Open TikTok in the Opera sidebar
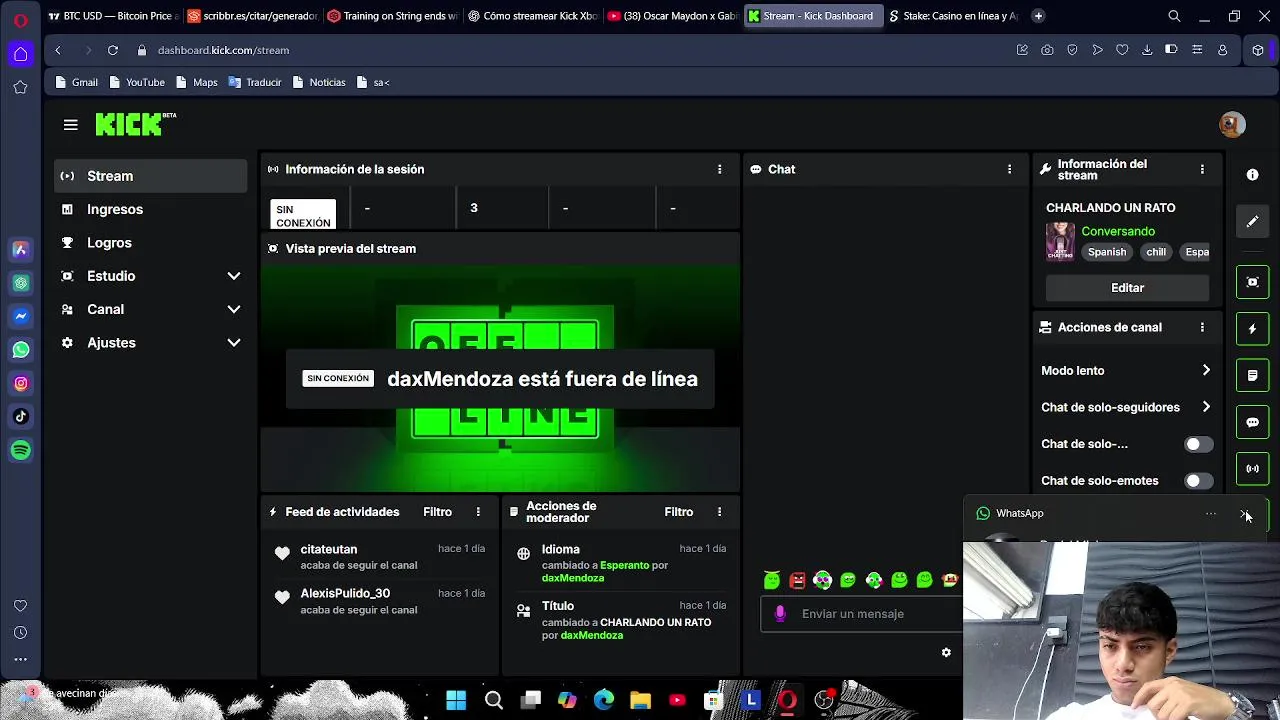Image resolution: width=1280 pixels, height=720 pixels. click(20, 416)
